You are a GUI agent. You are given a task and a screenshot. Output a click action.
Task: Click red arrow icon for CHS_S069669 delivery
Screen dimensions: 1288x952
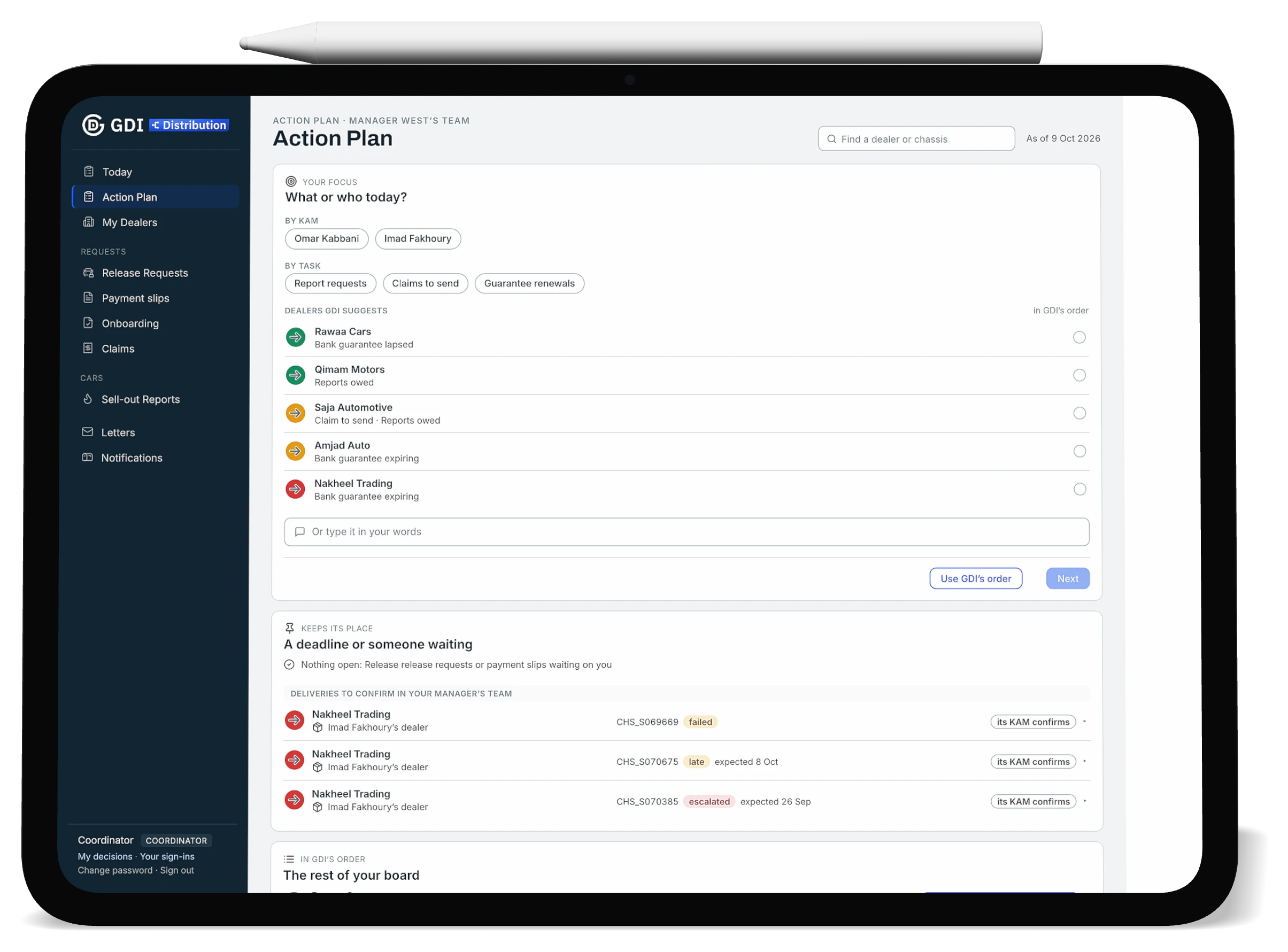(295, 722)
